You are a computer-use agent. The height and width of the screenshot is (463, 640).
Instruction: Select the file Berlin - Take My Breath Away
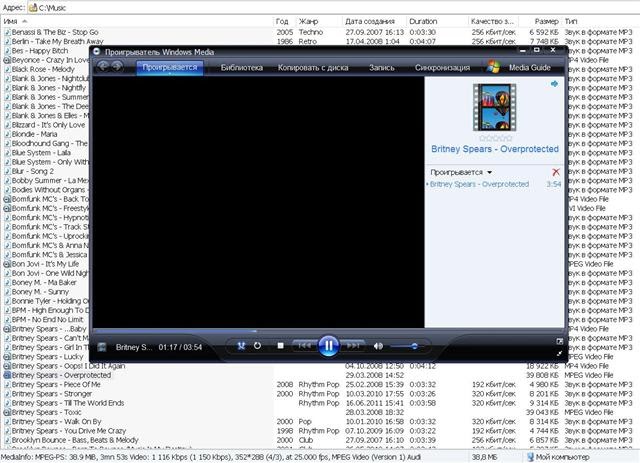tap(58, 41)
